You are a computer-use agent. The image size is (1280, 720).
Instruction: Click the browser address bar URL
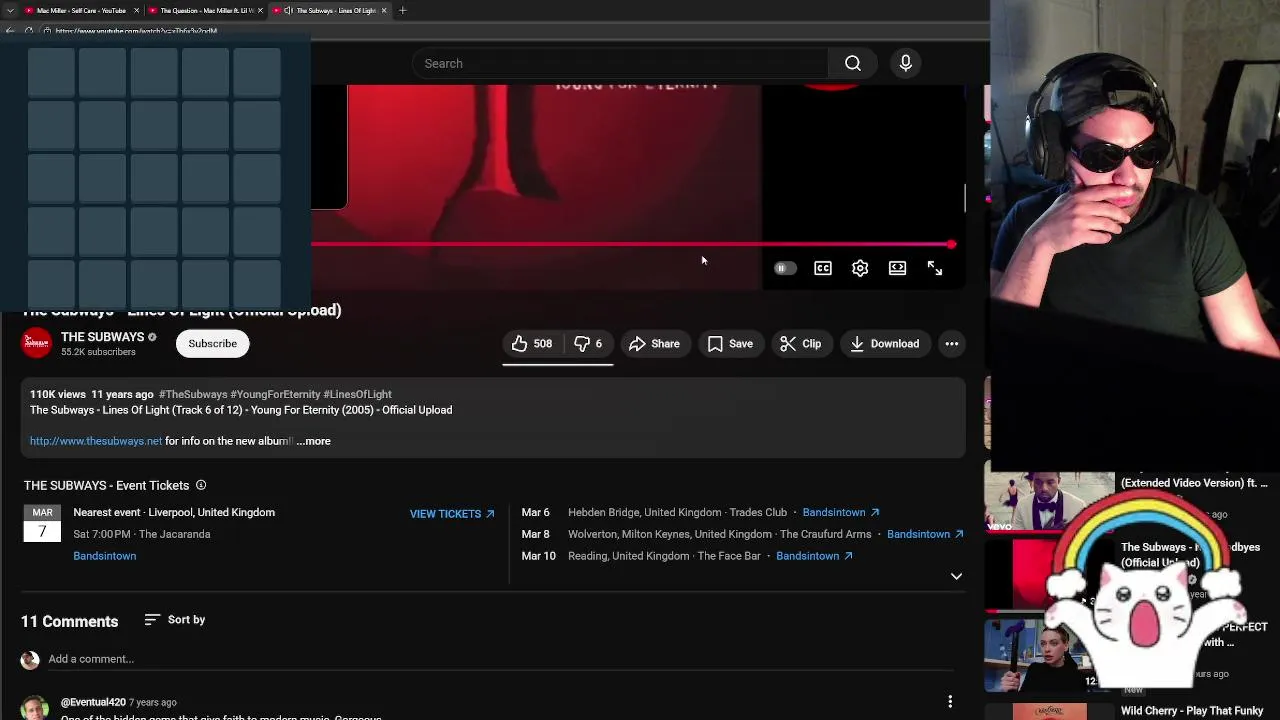coord(136,31)
